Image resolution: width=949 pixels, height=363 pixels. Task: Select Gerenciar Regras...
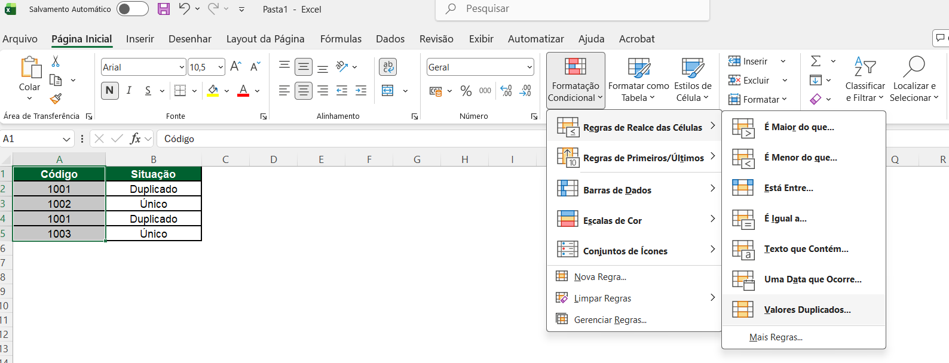(x=634, y=319)
